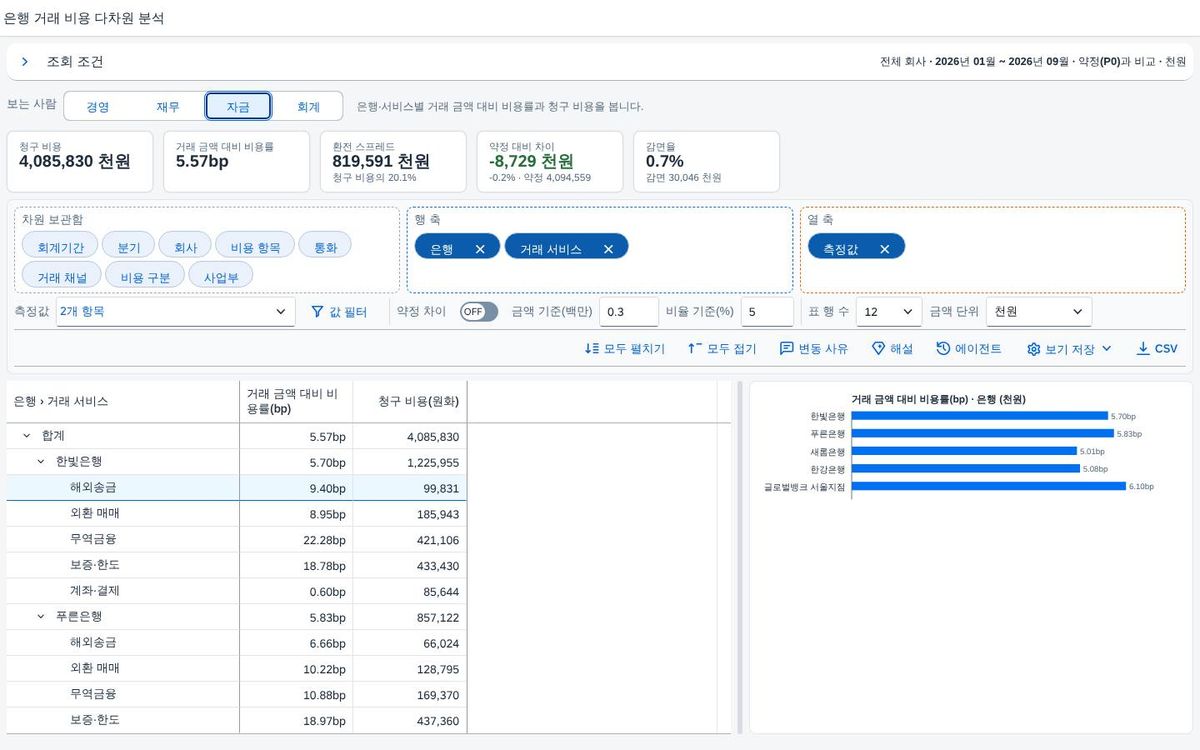
Task: Open the 금액 단위 천원 dropdown
Action: [x=1039, y=312]
